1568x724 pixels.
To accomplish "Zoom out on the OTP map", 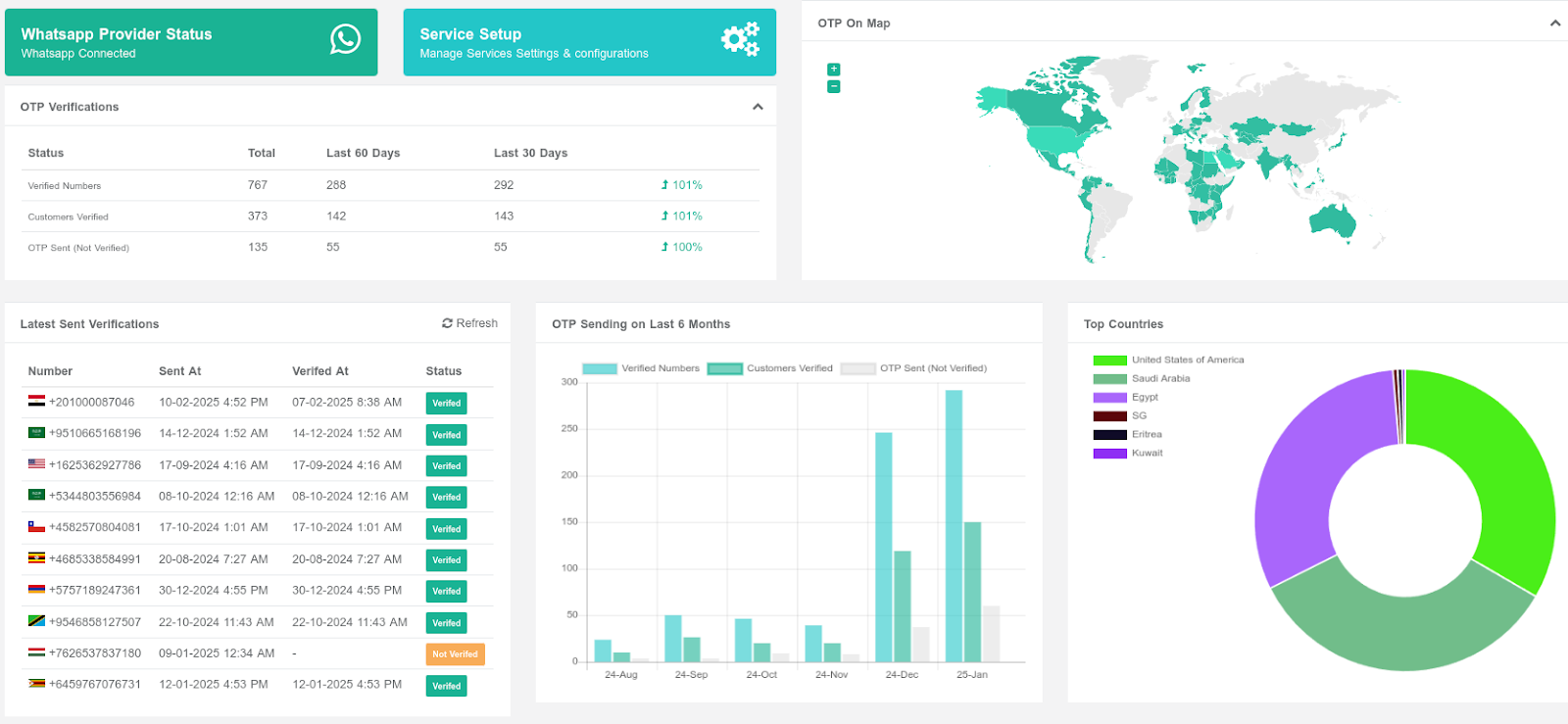I will coord(834,87).
